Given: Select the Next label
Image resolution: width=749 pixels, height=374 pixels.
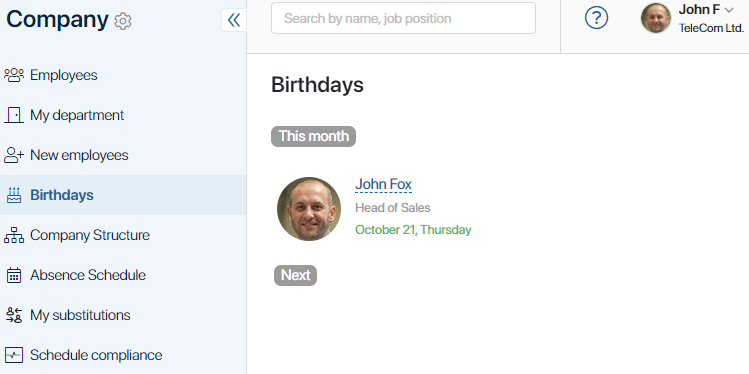Looking at the screenshot, I should [x=295, y=275].
